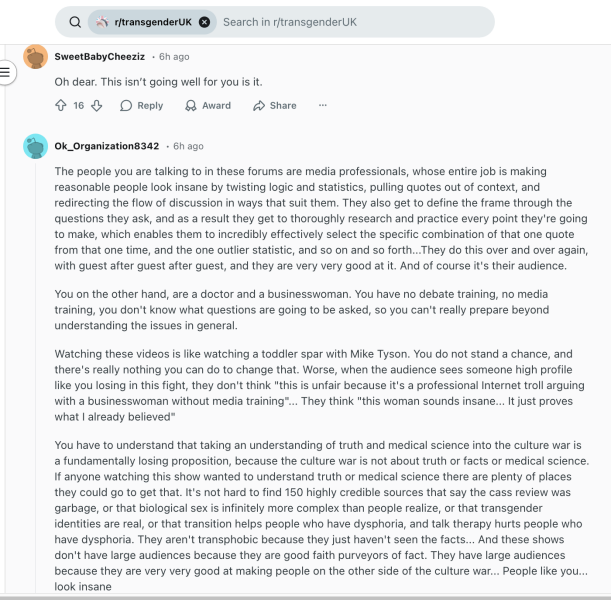This screenshot has height=600, width=611.
Task: Click the reply speech bubble icon
Action: 126,105
